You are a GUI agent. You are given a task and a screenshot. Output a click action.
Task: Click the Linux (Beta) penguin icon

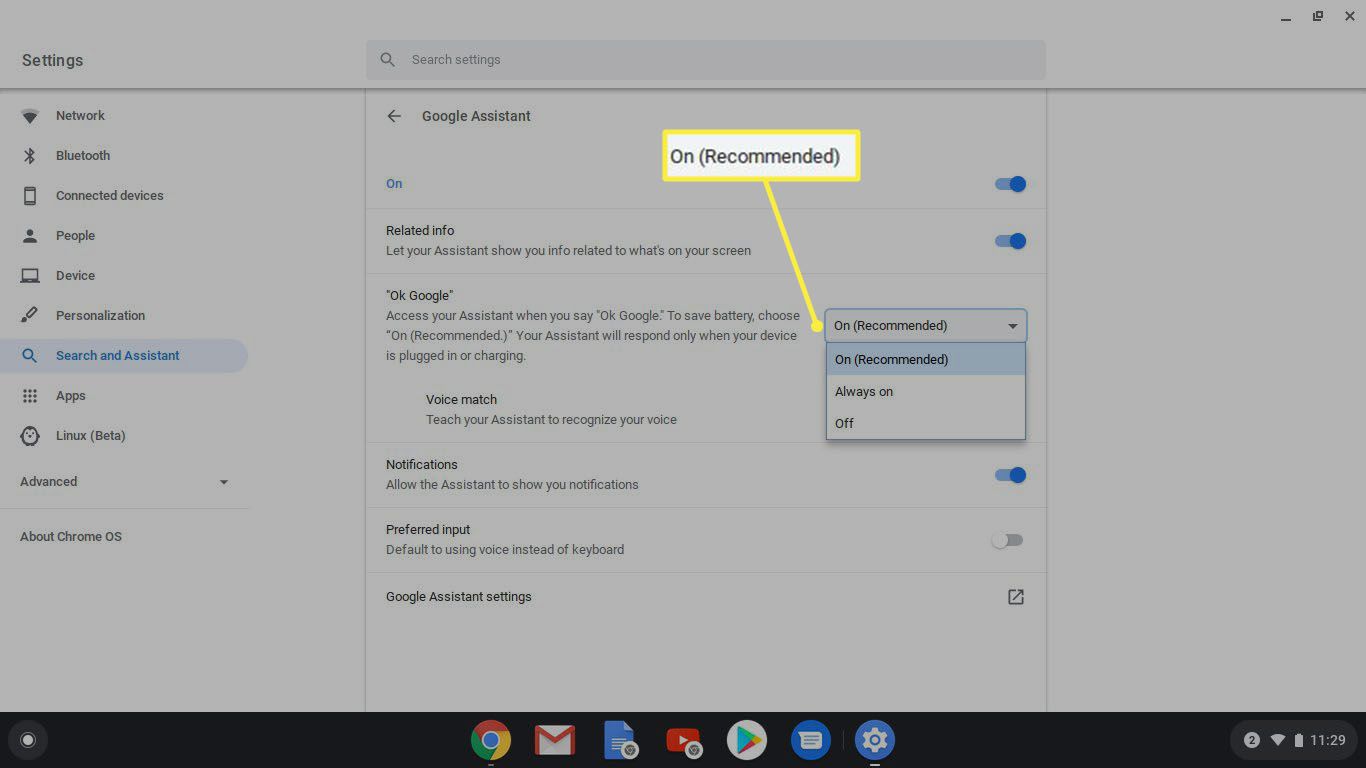(30, 436)
